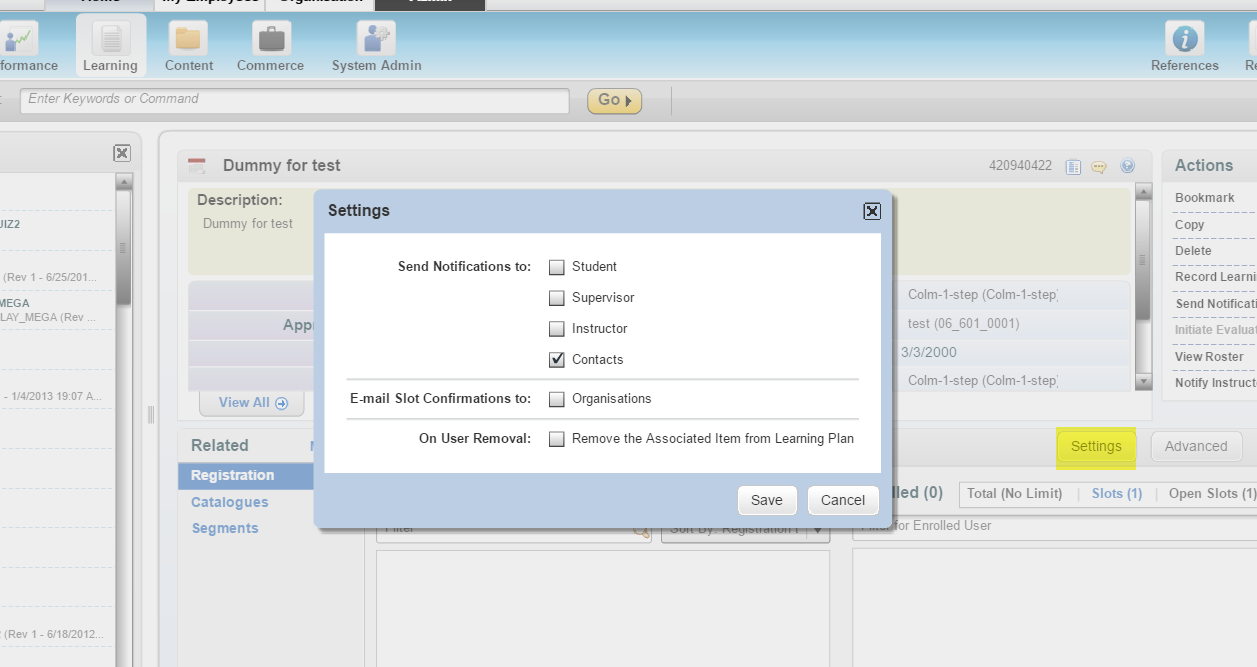Check the Student notification checkbox
Image resolution: width=1257 pixels, height=667 pixels.
tap(557, 267)
